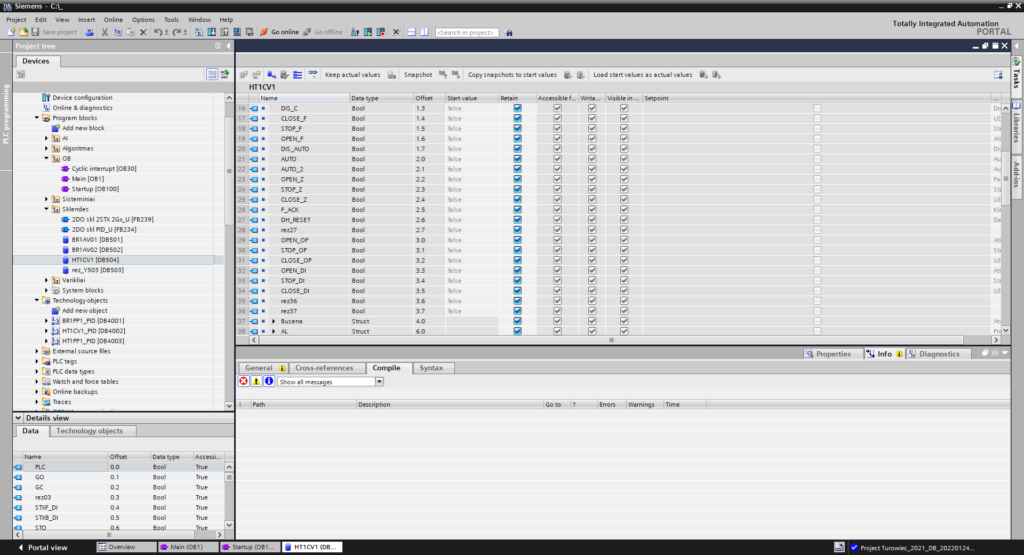Click Copy snapshots to start values

[512, 74]
